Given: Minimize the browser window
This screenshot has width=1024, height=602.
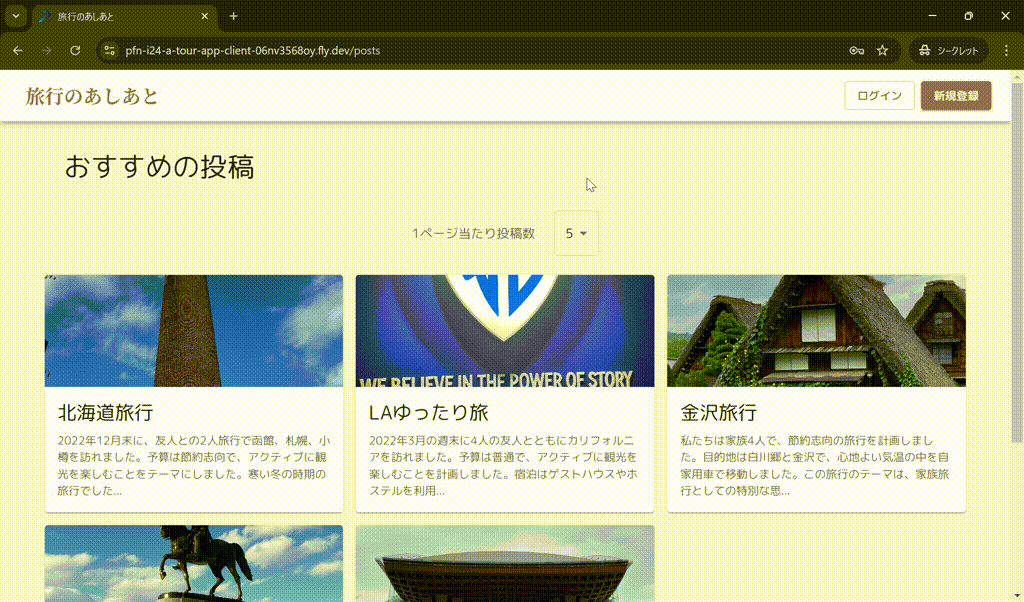Looking at the screenshot, I should tap(933, 16).
